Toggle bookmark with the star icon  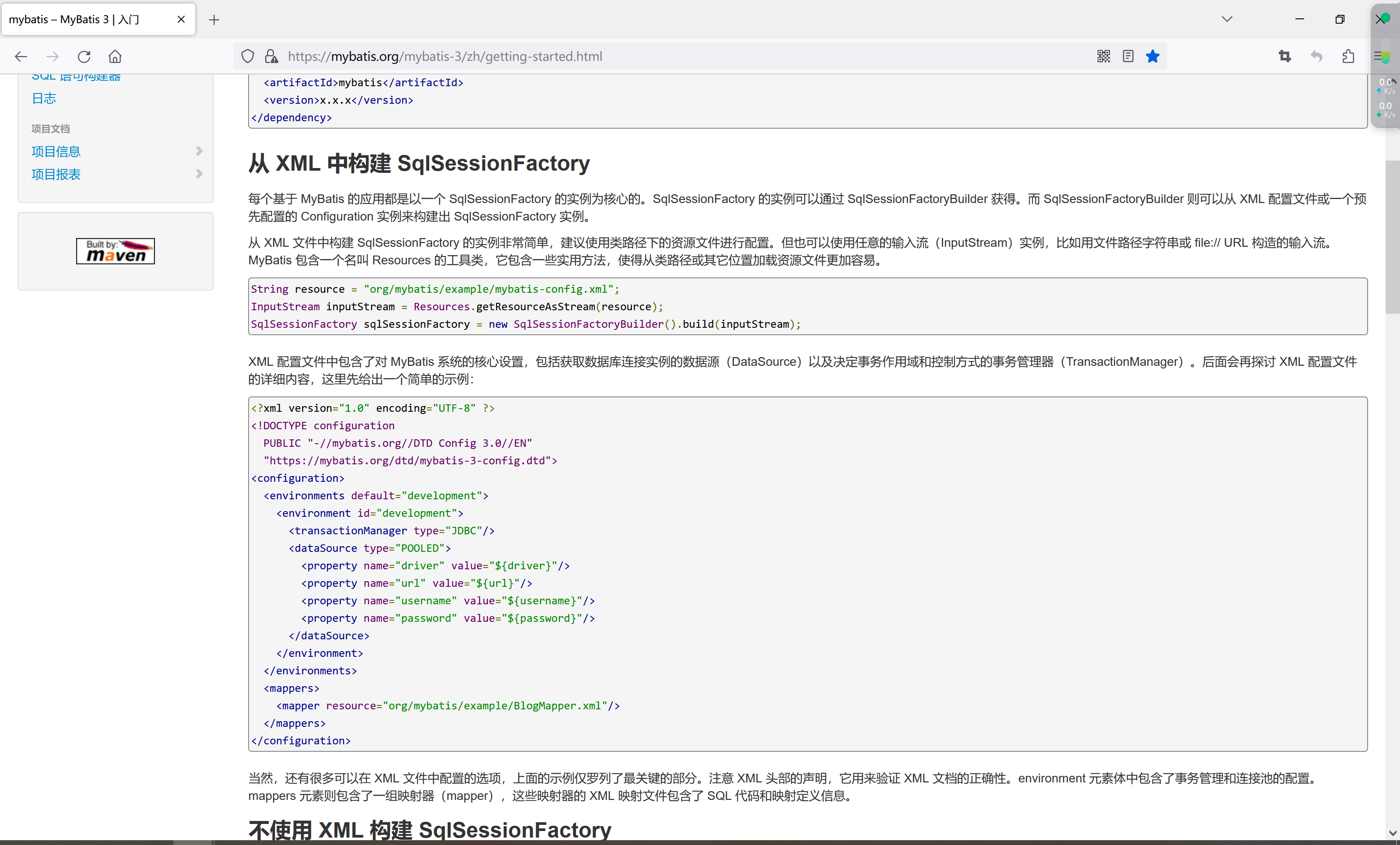(1152, 56)
